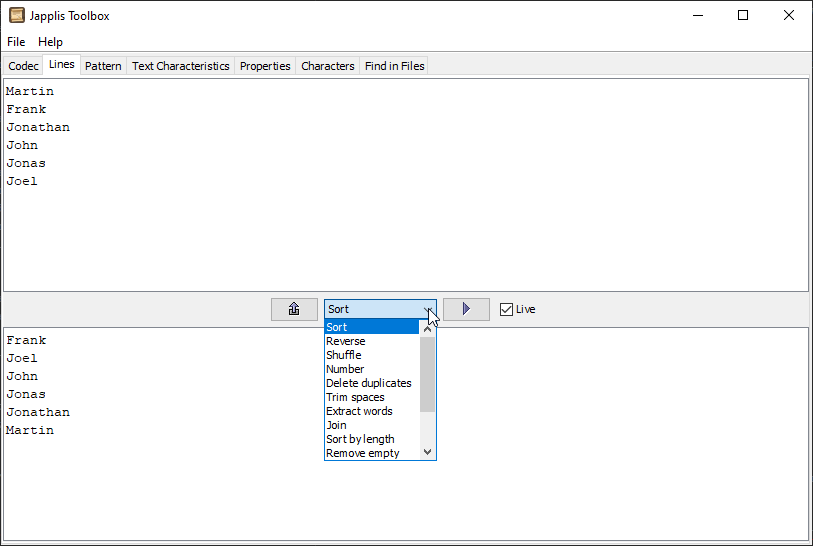Toggle the Live checkbox

pyautogui.click(x=507, y=309)
